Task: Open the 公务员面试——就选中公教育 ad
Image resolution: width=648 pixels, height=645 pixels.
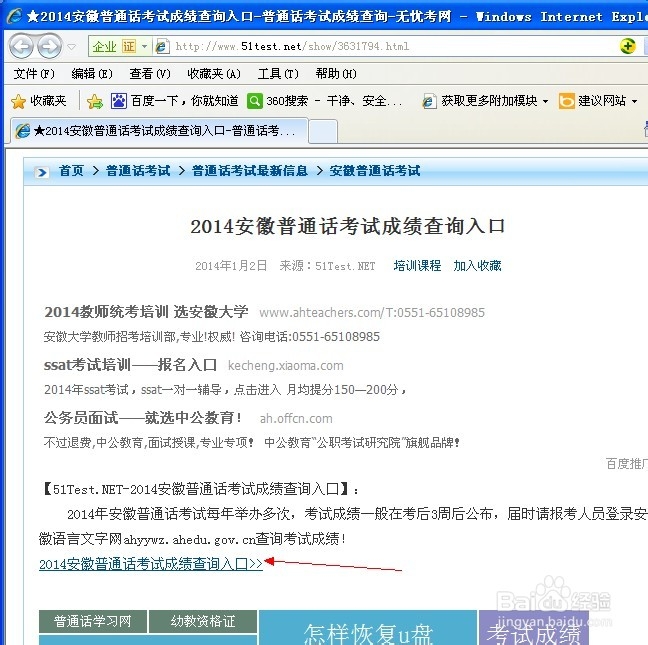Action: [x=143, y=418]
